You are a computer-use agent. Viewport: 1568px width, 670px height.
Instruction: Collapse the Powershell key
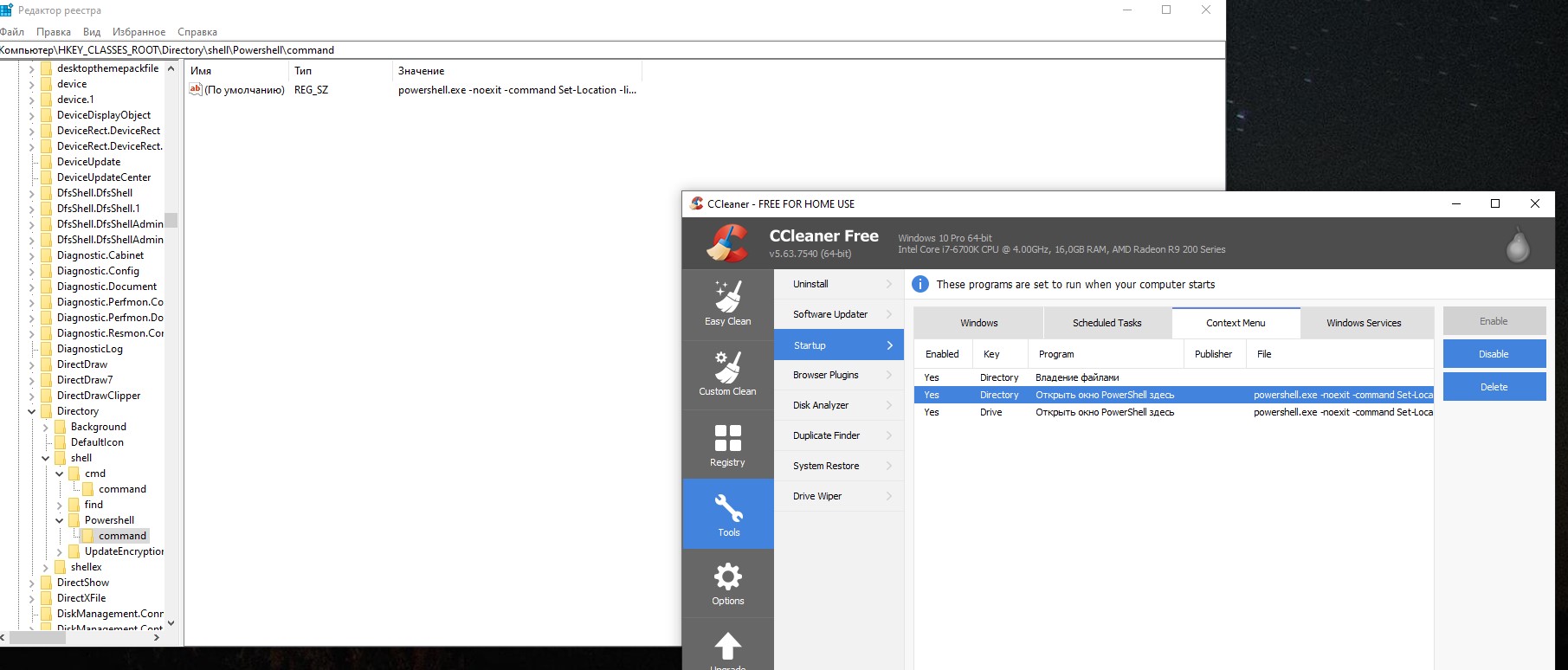pos(60,520)
